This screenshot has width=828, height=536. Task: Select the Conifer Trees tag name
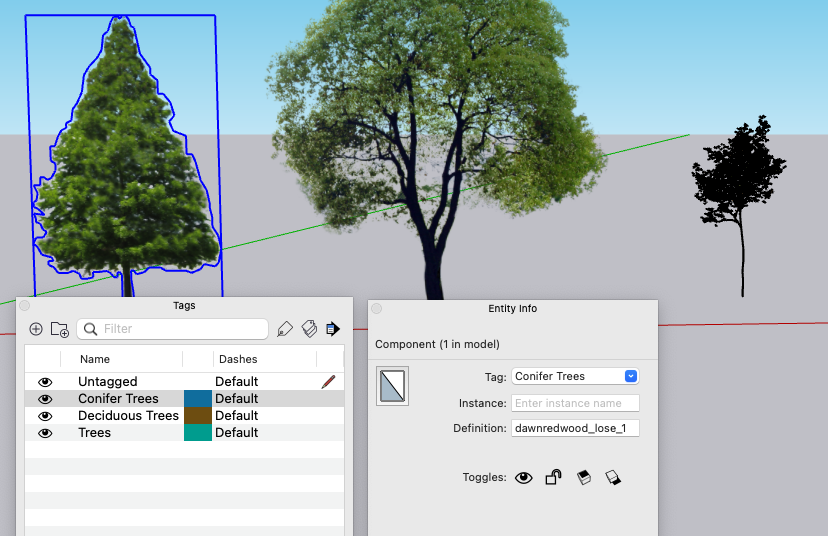click(118, 398)
